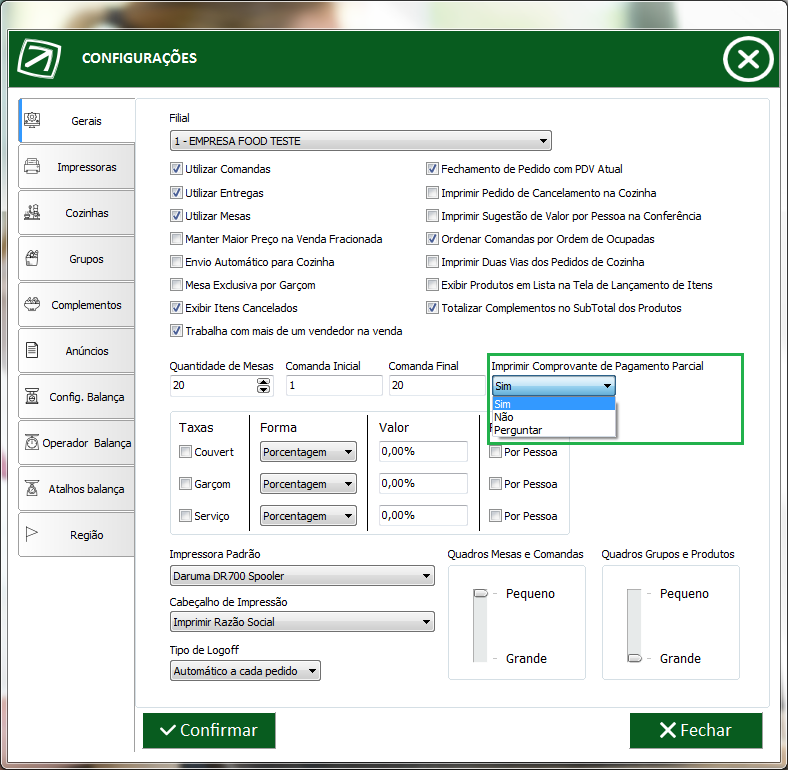
Task: Toggle Ordenar Comandas por Ordem de Ocupadas
Action: click(x=432, y=239)
